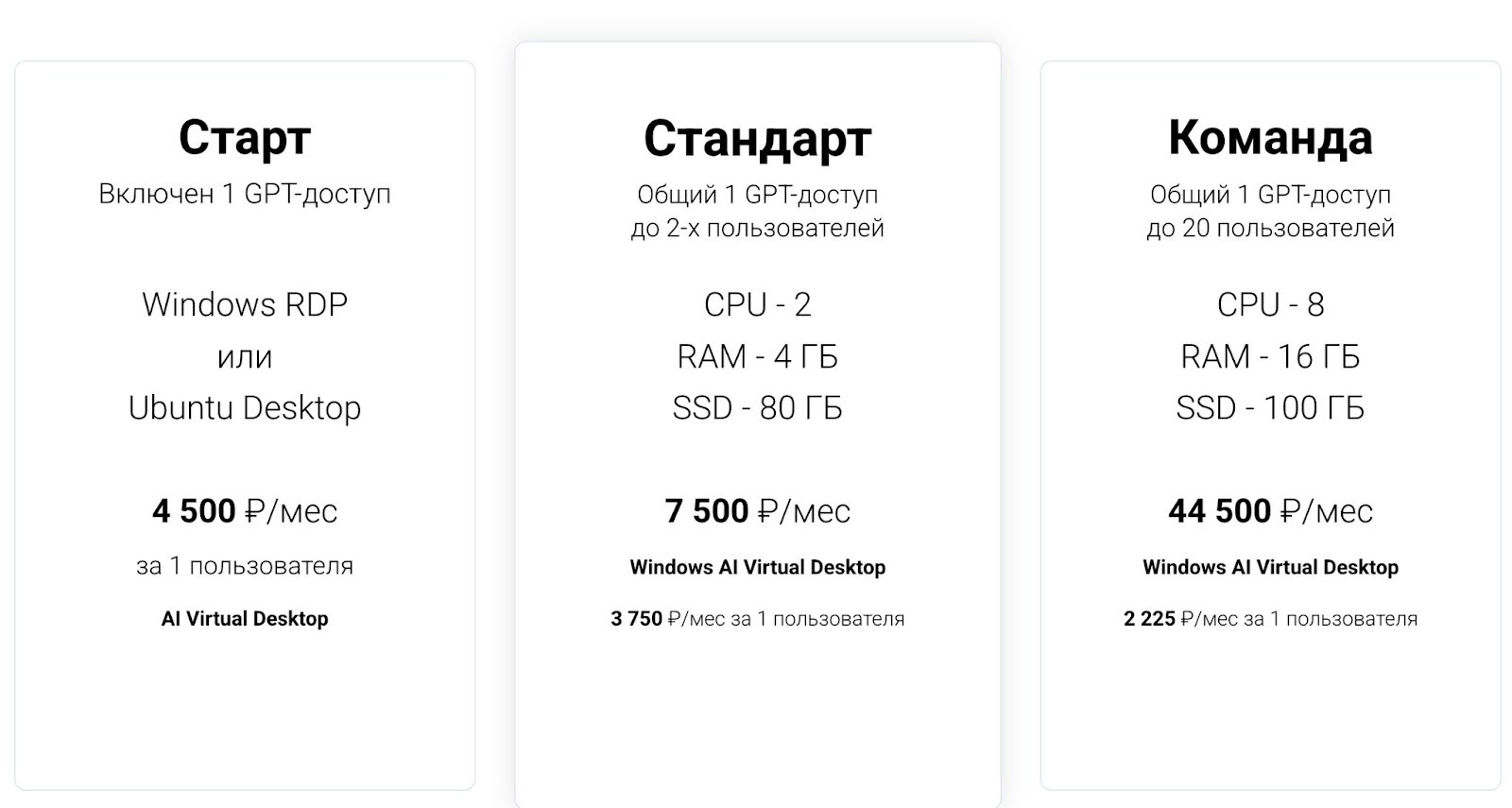Click the 3 750 ₽/мес per-user price
The width and height of the screenshot is (1512, 808).
click(x=757, y=619)
